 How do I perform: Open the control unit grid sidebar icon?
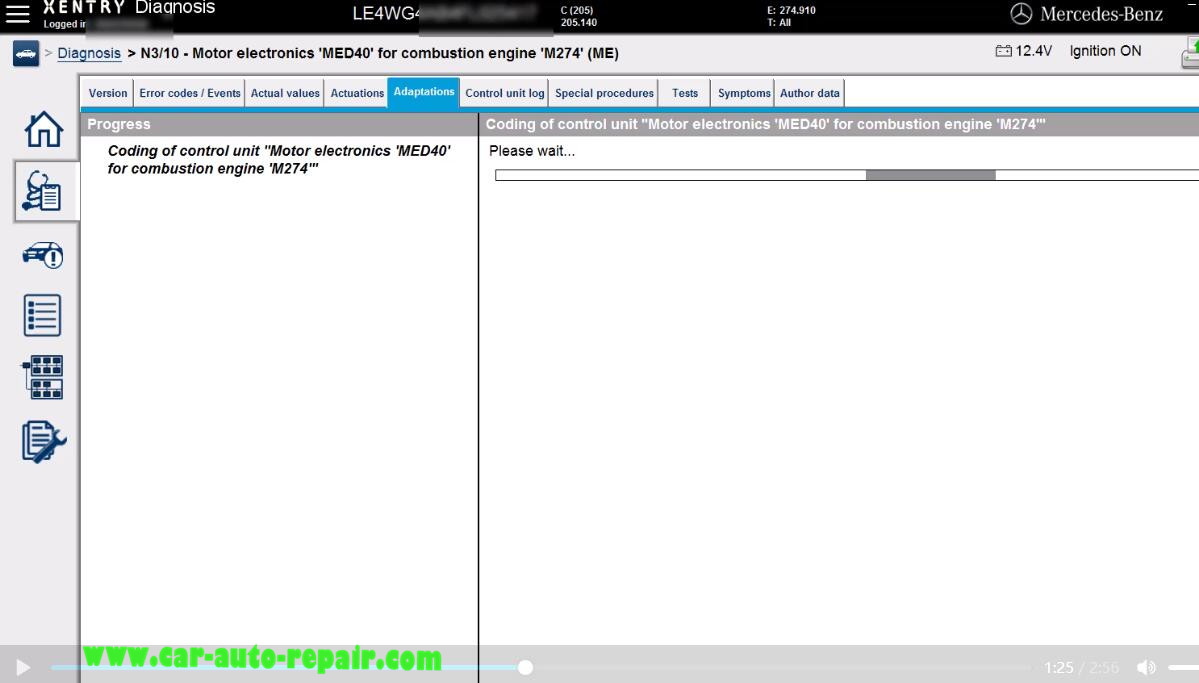pos(43,377)
